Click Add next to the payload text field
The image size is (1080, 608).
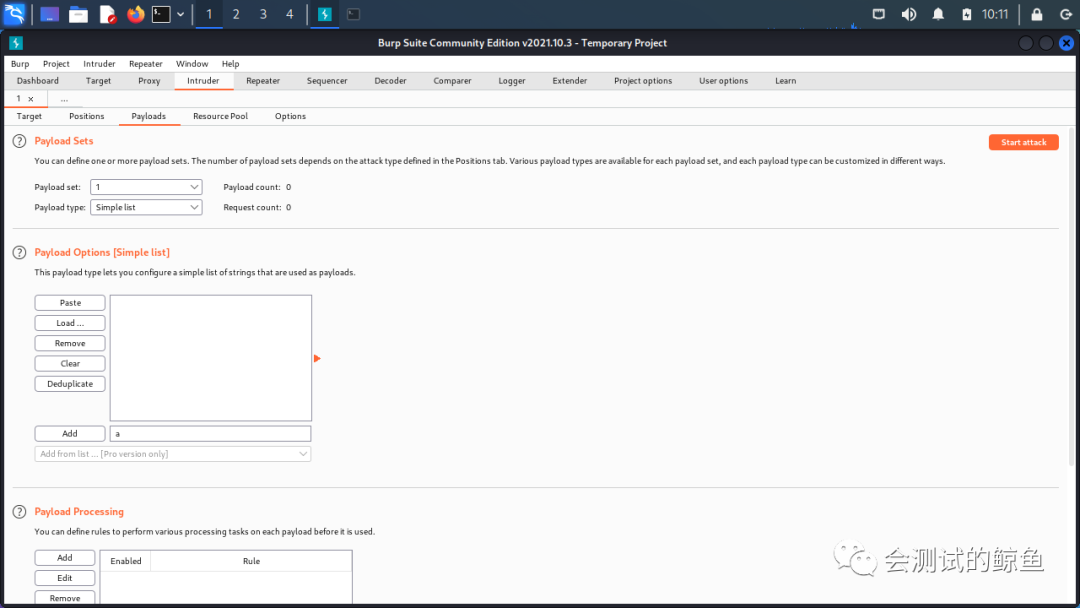(70, 434)
